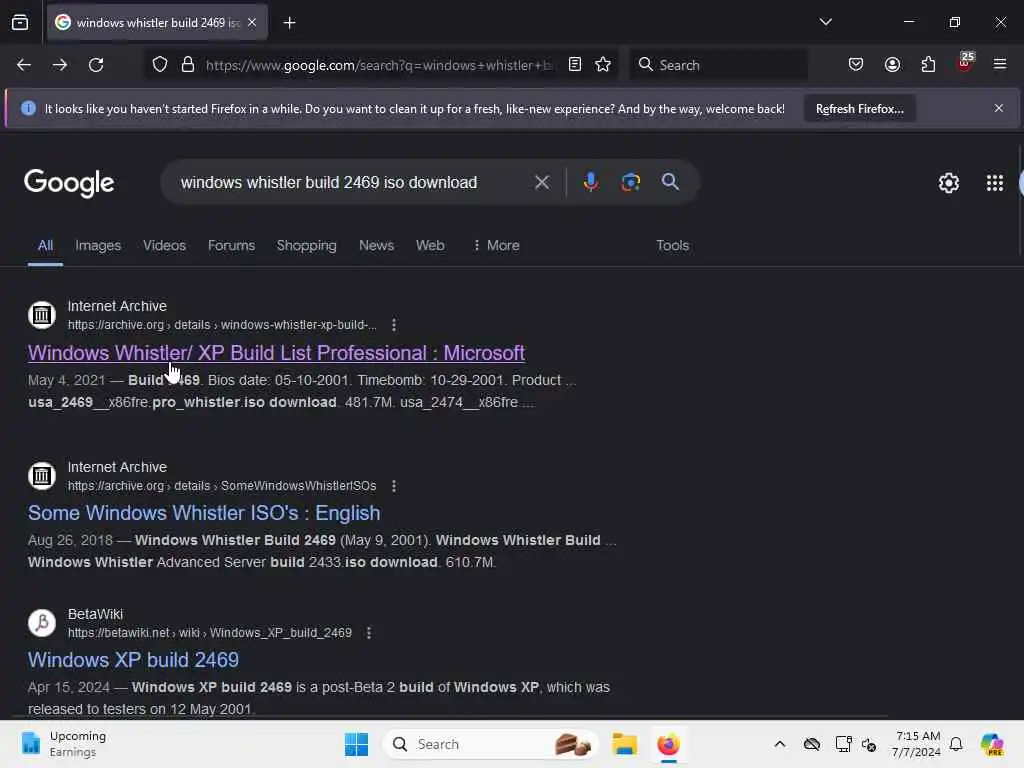The image size is (1024, 768).
Task: Click Firefox taskbar icon
Action: pyautogui.click(x=668, y=744)
